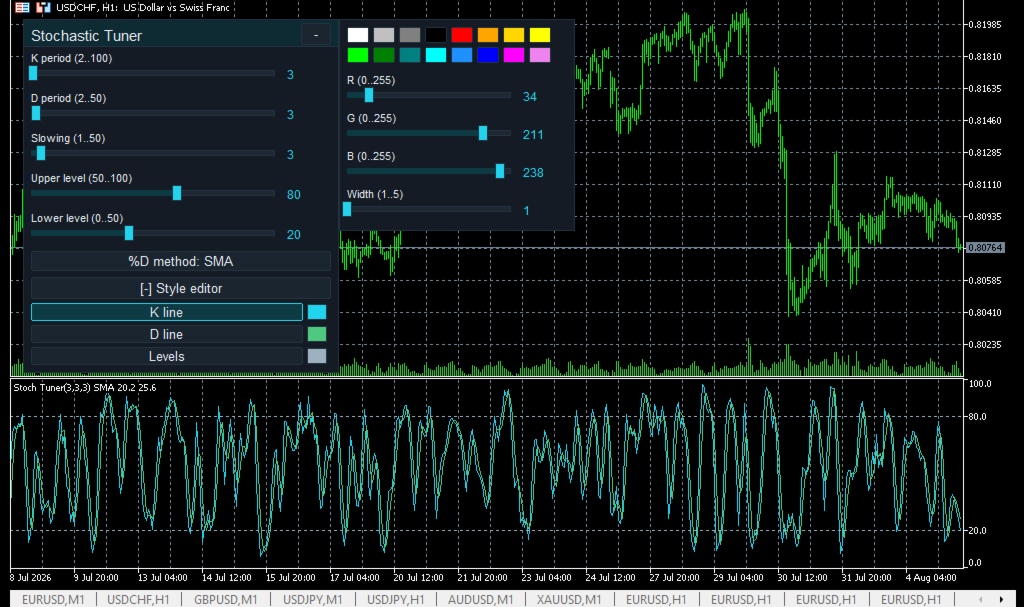Pick the gold color swatch
Viewport: 1024px width, 607px height.
514,35
